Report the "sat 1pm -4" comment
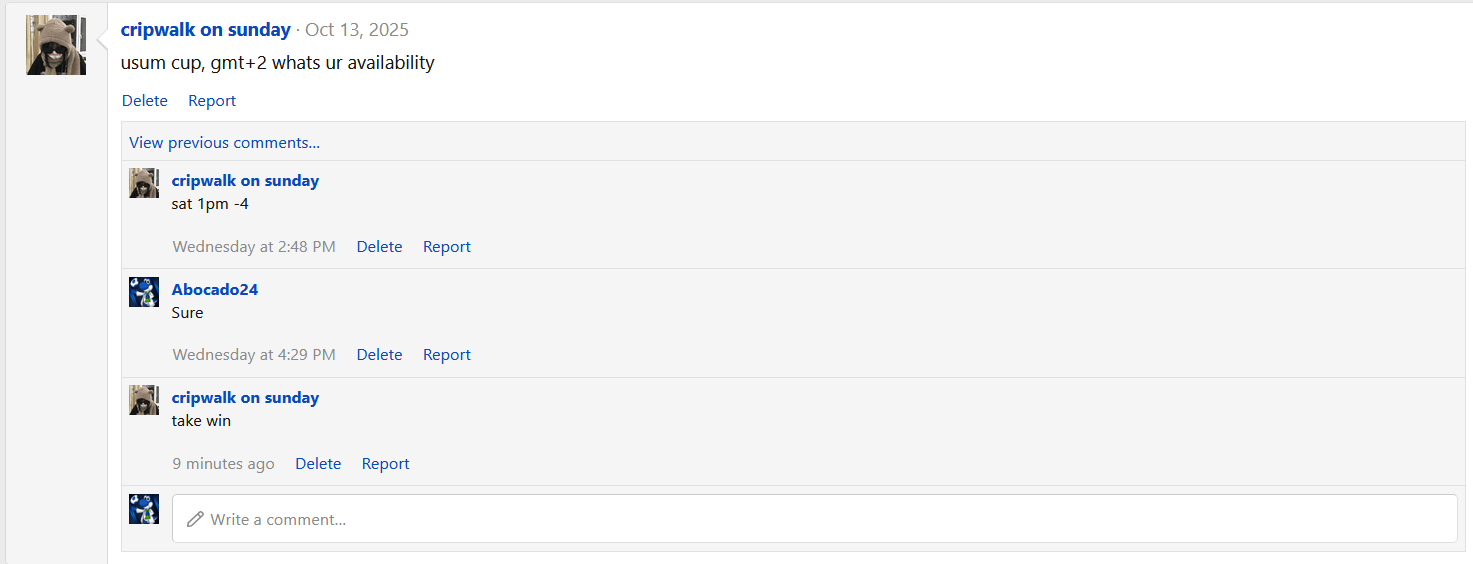The width and height of the screenshot is (1473, 564). click(446, 247)
